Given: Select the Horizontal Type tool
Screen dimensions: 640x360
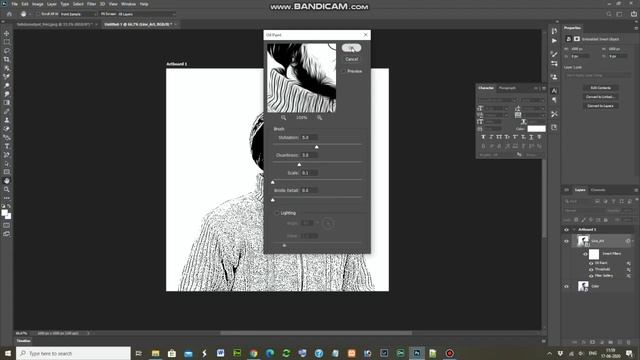Looking at the screenshot, I should (x=7, y=146).
